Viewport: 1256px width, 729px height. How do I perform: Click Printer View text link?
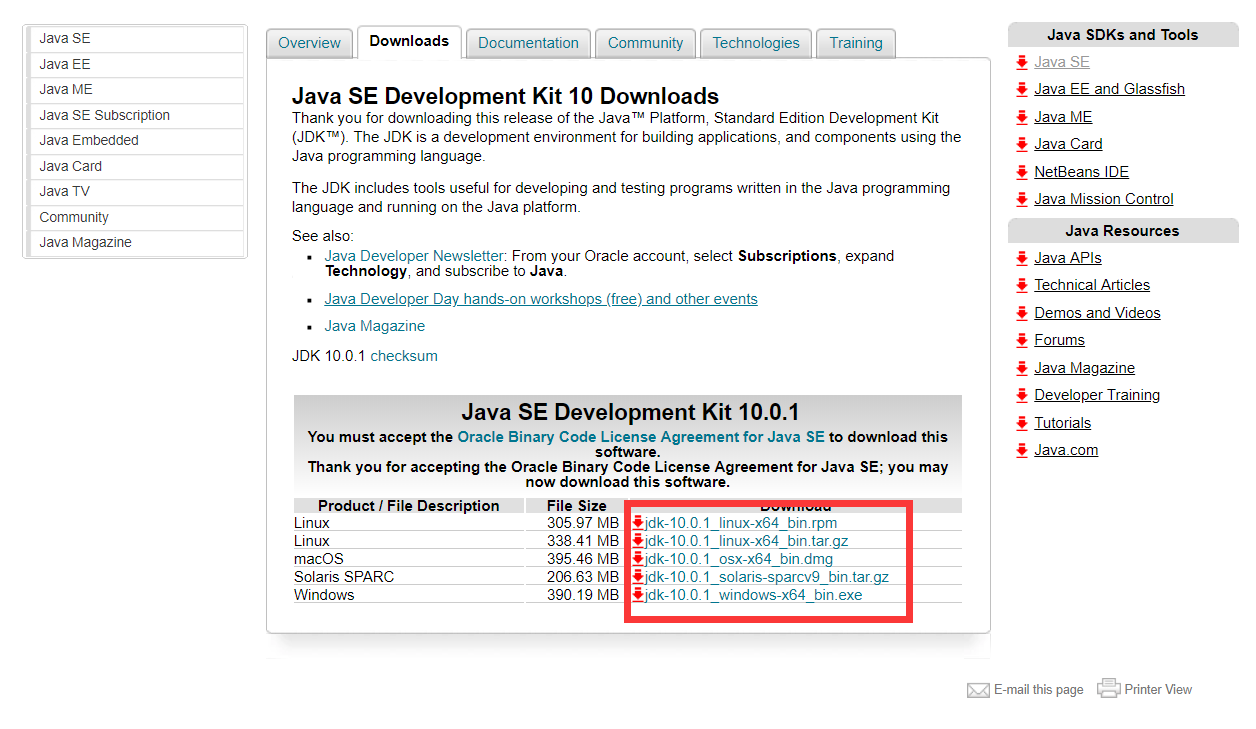pyautogui.click(x=1158, y=690)
